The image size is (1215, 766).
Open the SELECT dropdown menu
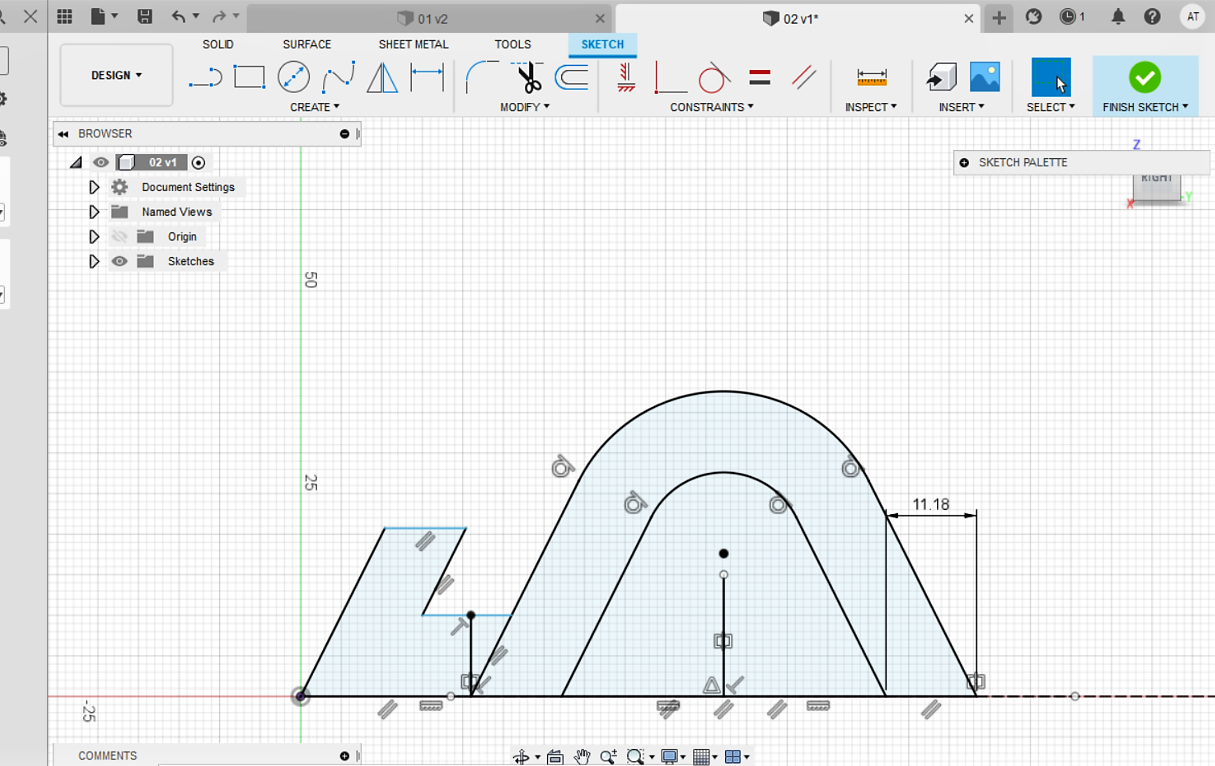pyautogui.click(x=1051, y=107)
